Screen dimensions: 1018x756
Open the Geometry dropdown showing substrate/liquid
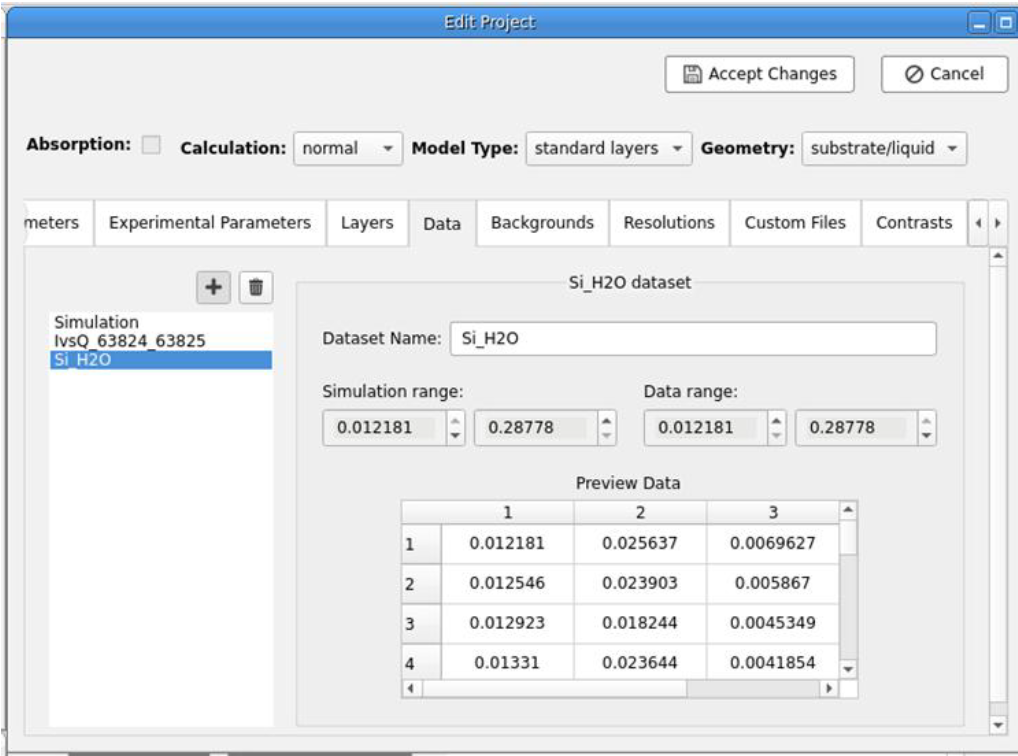[884, 149]
